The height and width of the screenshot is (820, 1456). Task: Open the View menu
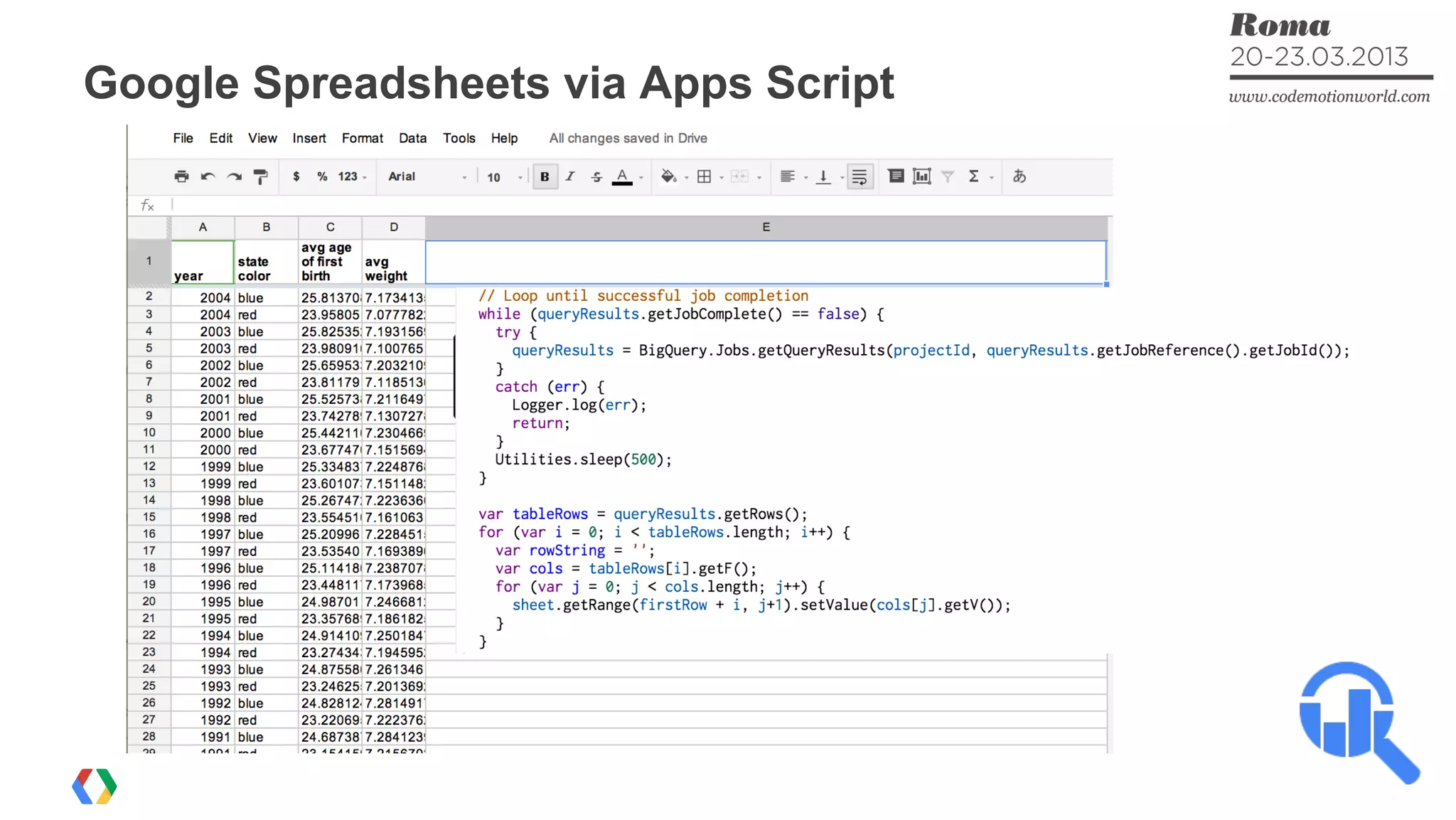pyautogui.click(x=262, y=138)
